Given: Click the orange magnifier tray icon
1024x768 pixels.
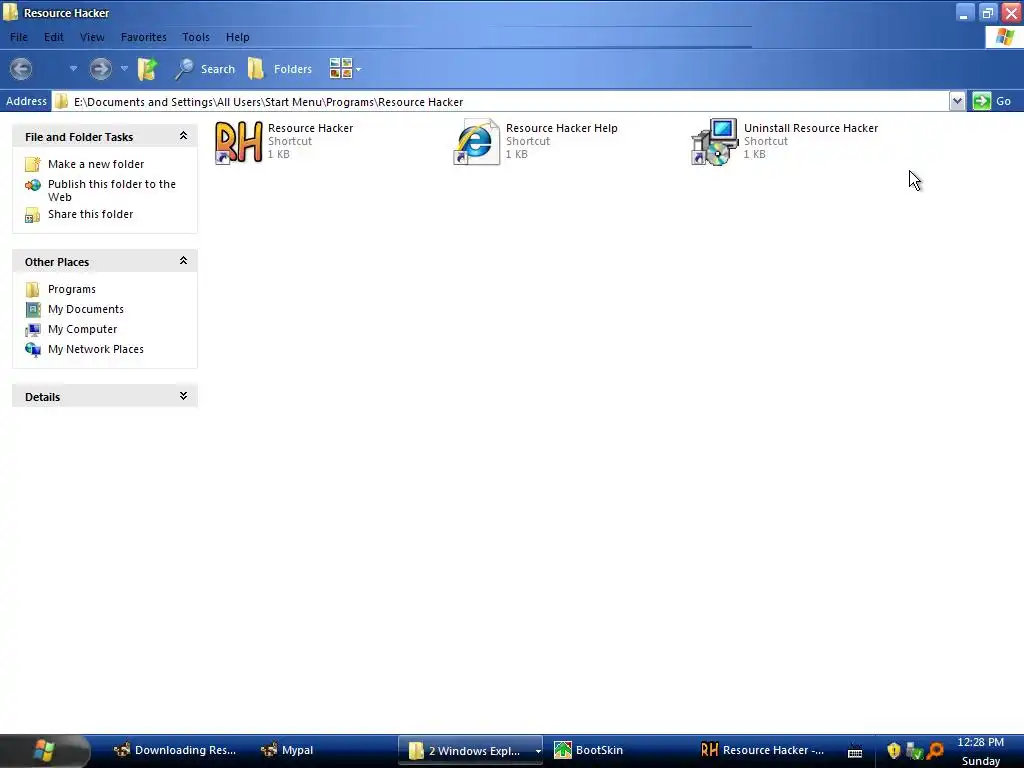Looking at the screenshot, I should (x=935, y=751).
